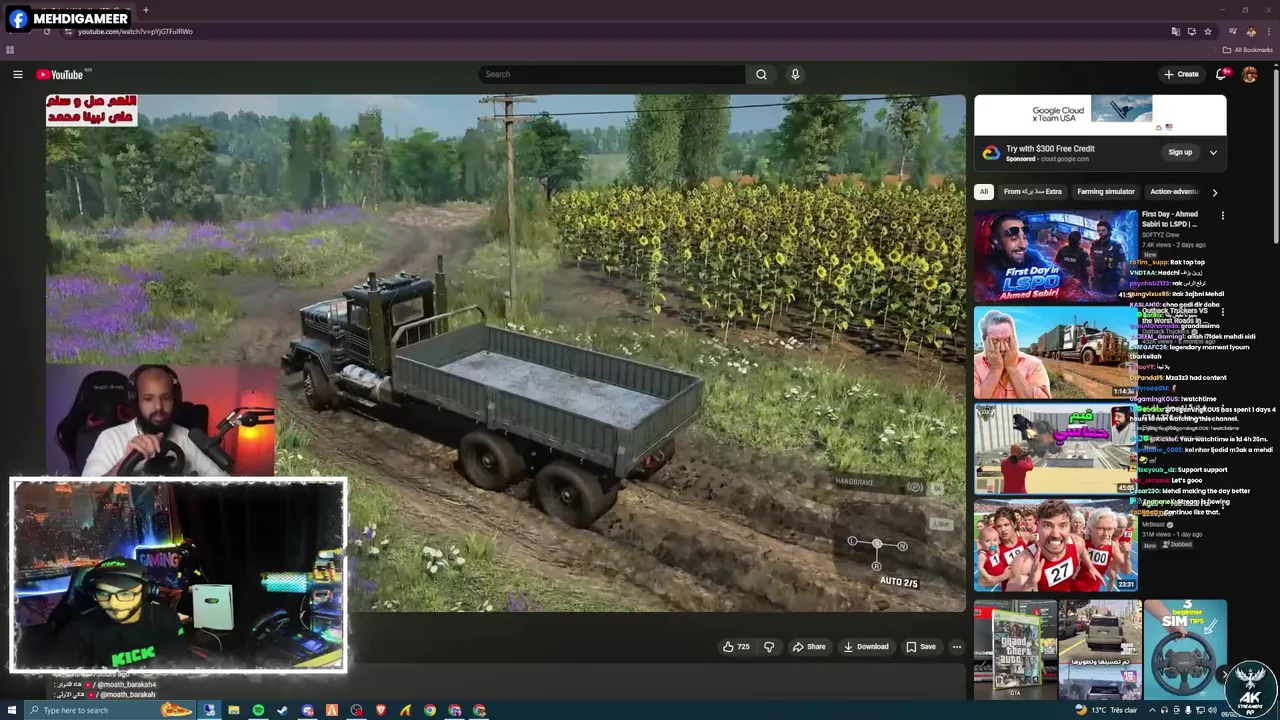Like the video with thumbs up
Image resolution: width=1280 pixels, height=720 pixels.
(736, 647)
